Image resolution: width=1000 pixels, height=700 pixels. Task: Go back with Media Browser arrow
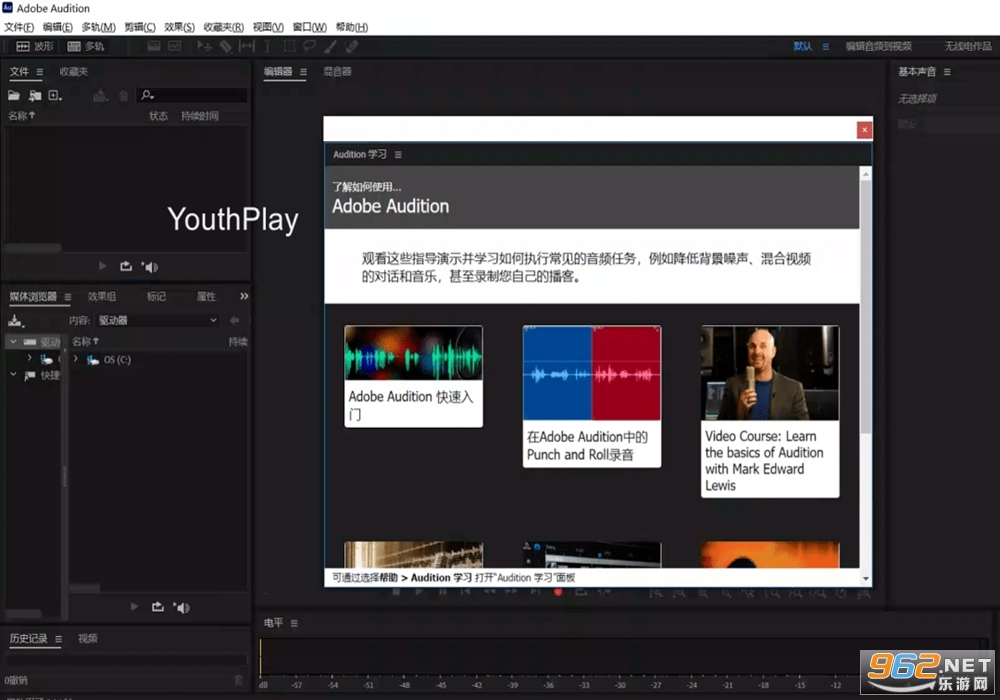[235, 320]
